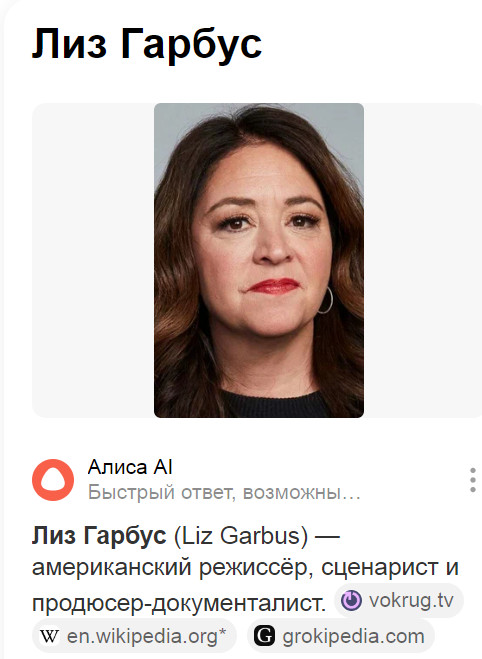The image size is (482, 659).
Task: Click bold Лиз Гарбус in description
Action: [x=99, y=535]
